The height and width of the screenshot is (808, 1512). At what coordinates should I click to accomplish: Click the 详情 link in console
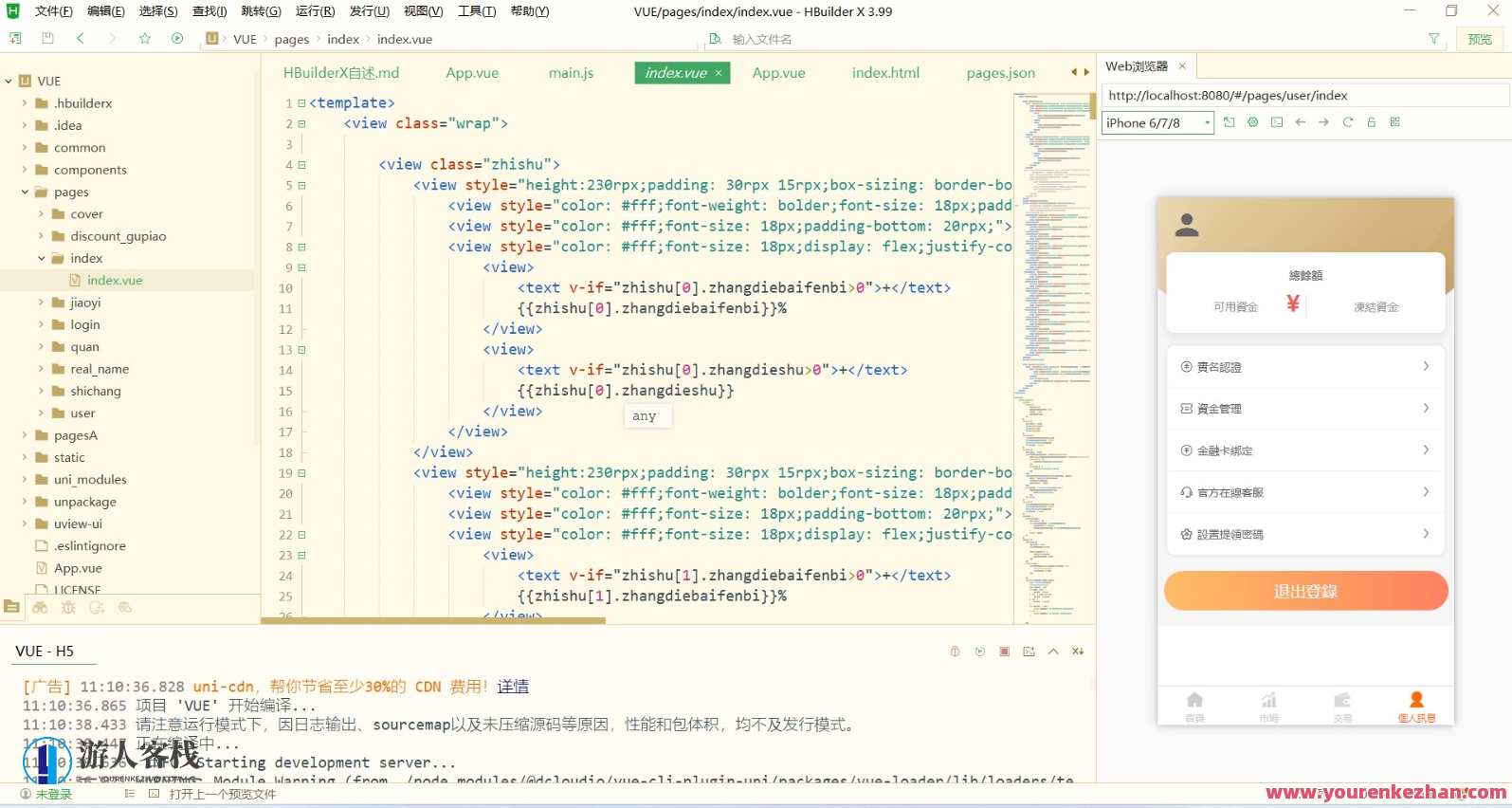click(513, 687)
